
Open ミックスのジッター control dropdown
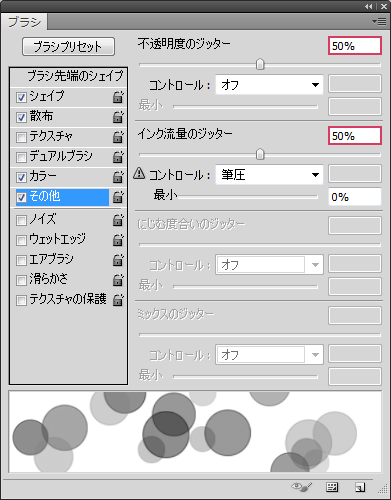pyautogui.click(x=269, y=355)
